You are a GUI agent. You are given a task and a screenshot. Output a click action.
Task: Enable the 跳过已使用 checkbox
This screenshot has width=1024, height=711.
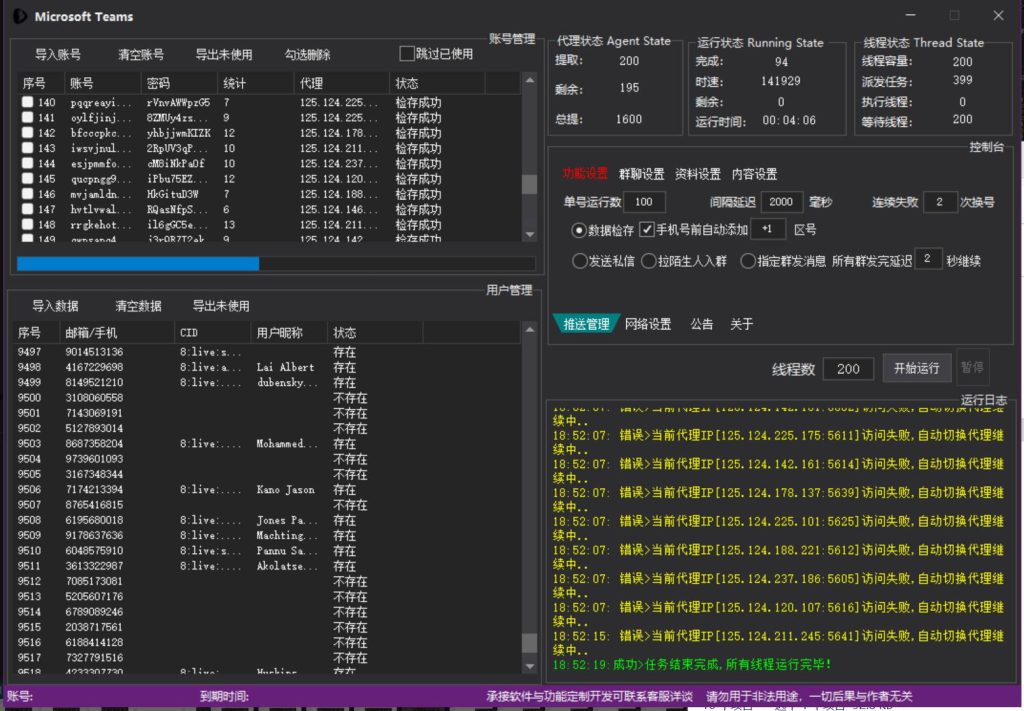[407, 54]
